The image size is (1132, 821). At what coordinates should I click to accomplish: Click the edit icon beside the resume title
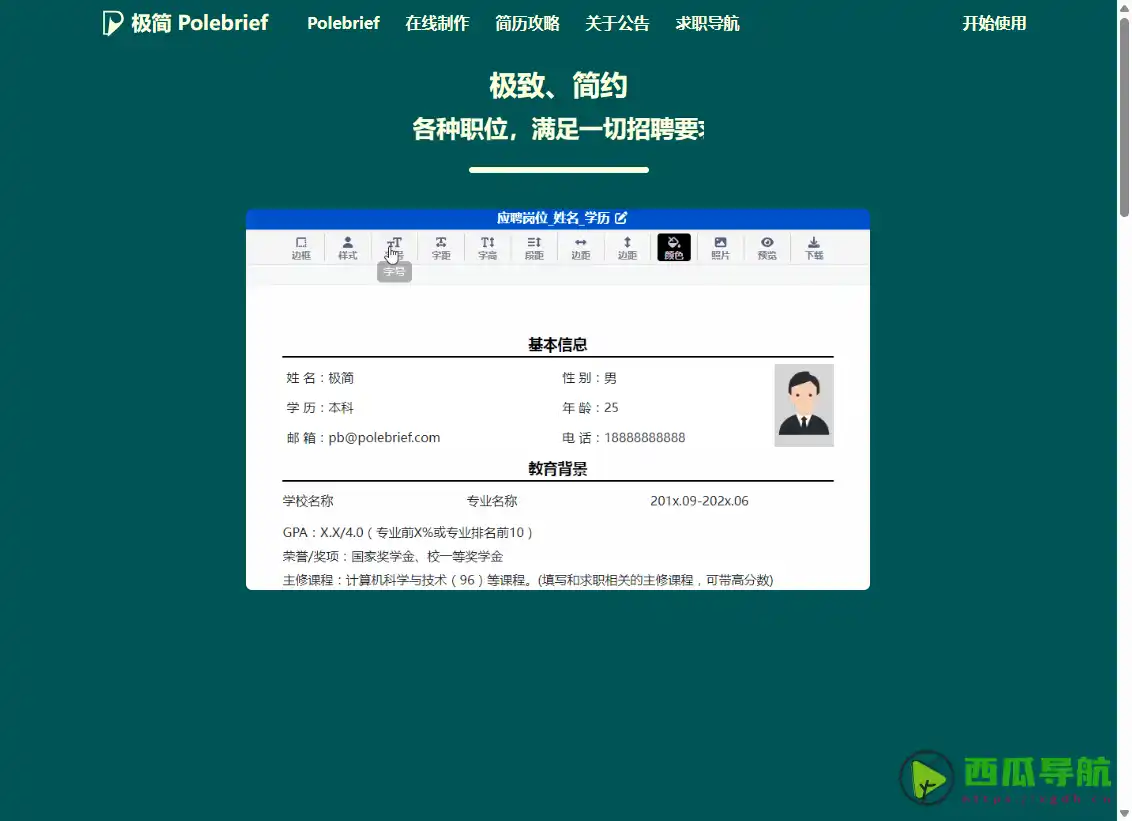click(x=622, y=218)
